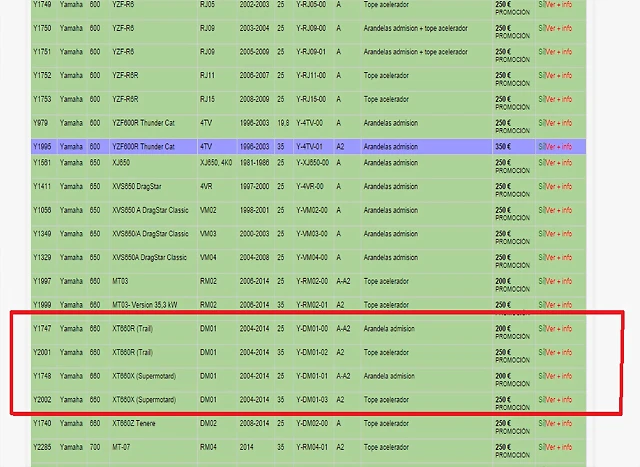Click 'Ver + info' for XT660R row Y1747

pyautogui.click(x=559, y=329)
